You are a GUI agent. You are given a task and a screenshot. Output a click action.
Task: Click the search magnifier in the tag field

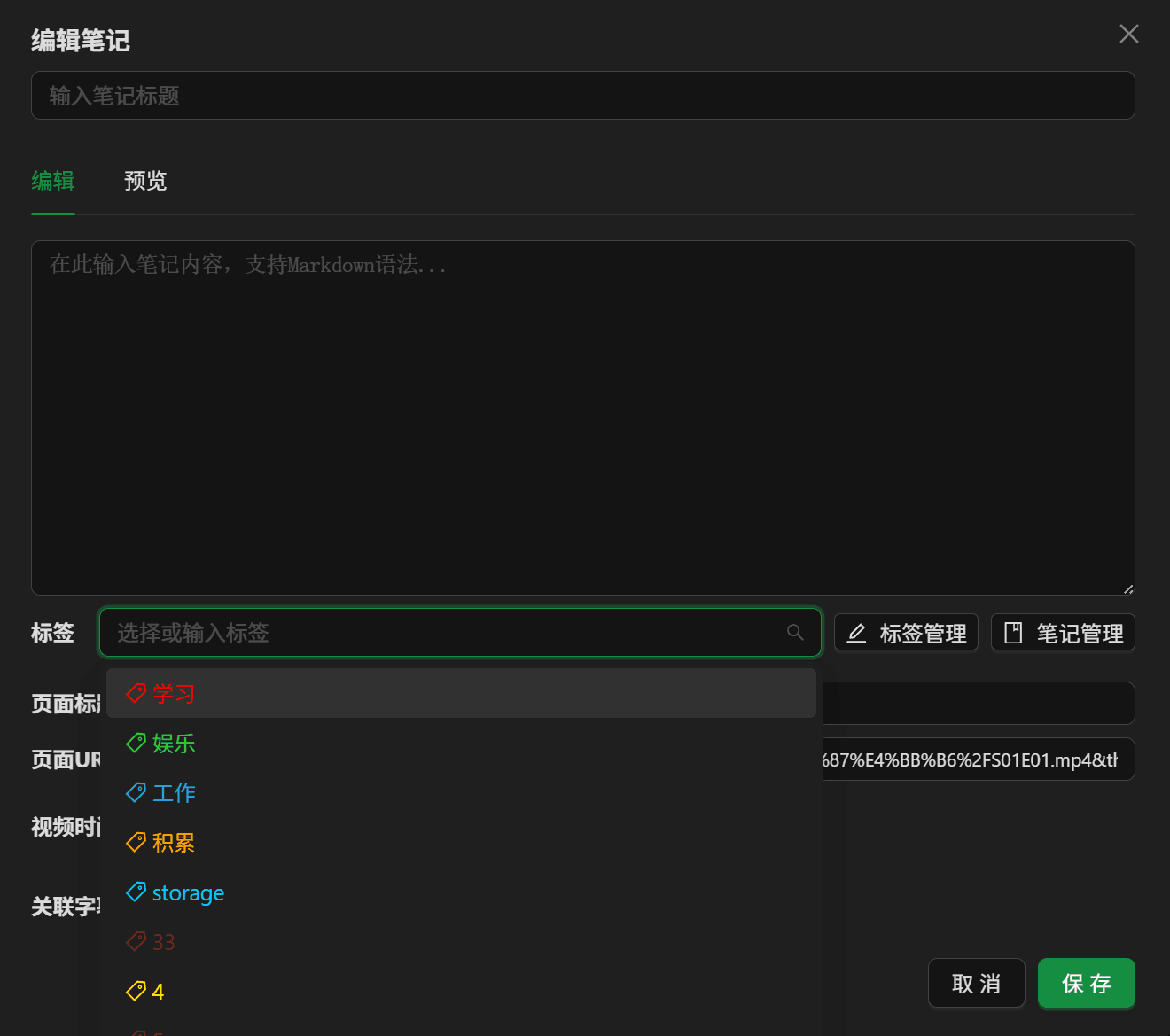tap(795, 632)
